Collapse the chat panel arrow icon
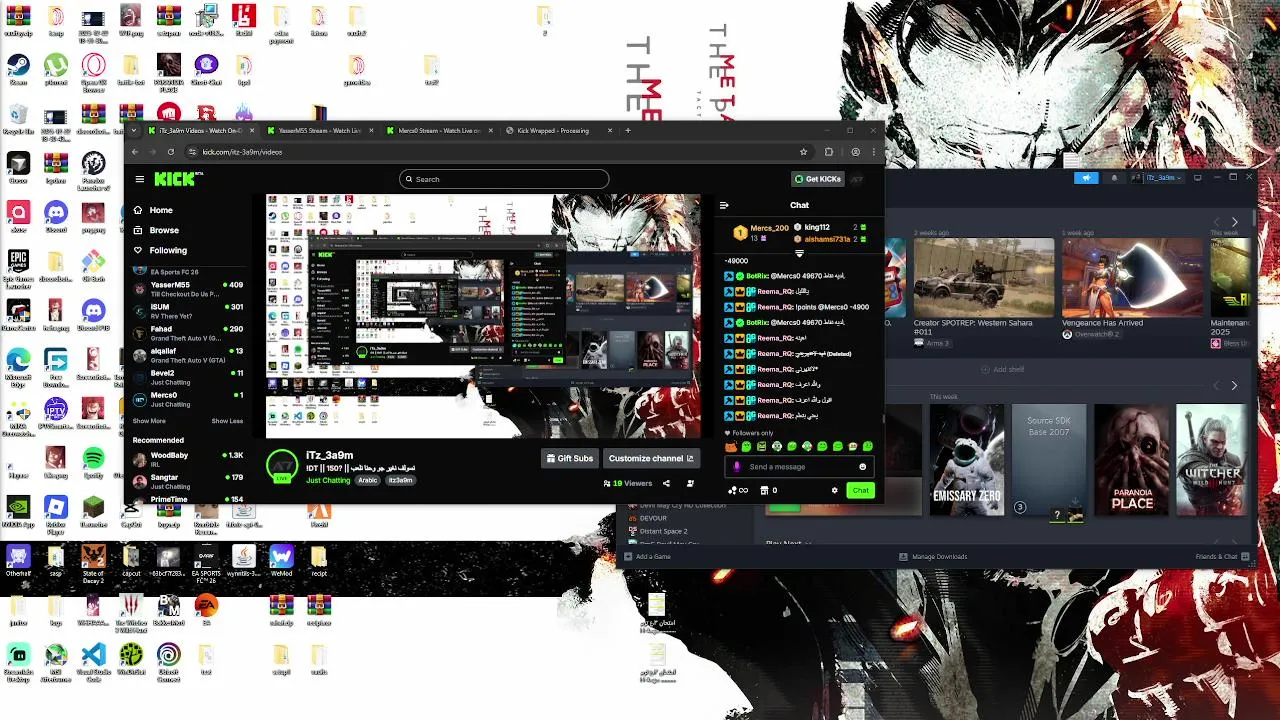1280x720 pixels. (724, 205)
